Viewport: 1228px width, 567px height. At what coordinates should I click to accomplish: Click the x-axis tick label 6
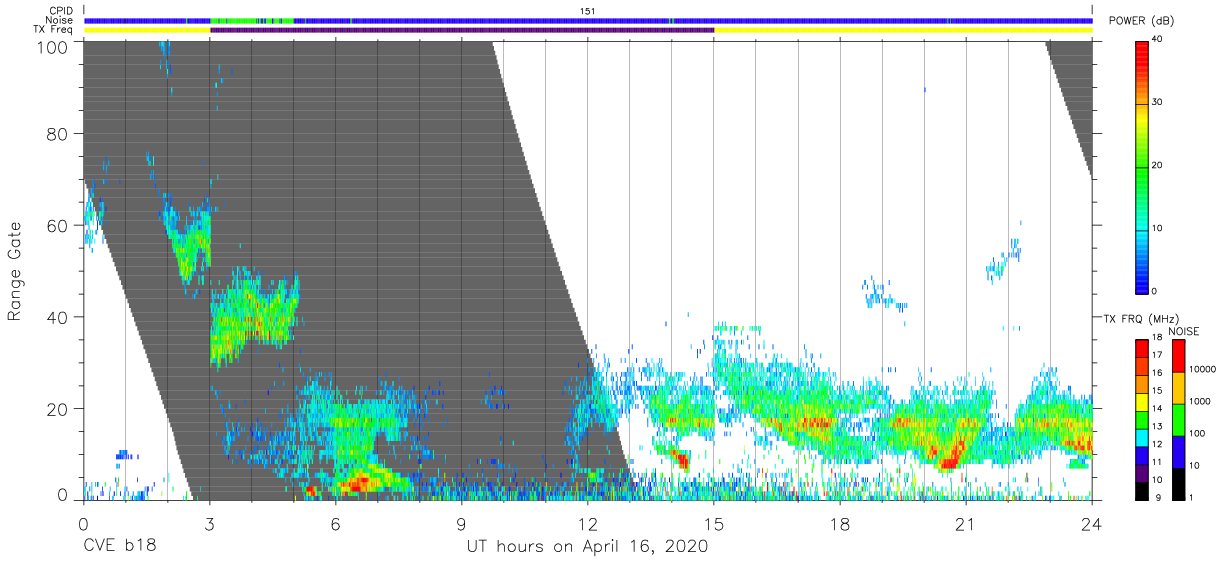(335, 522)
